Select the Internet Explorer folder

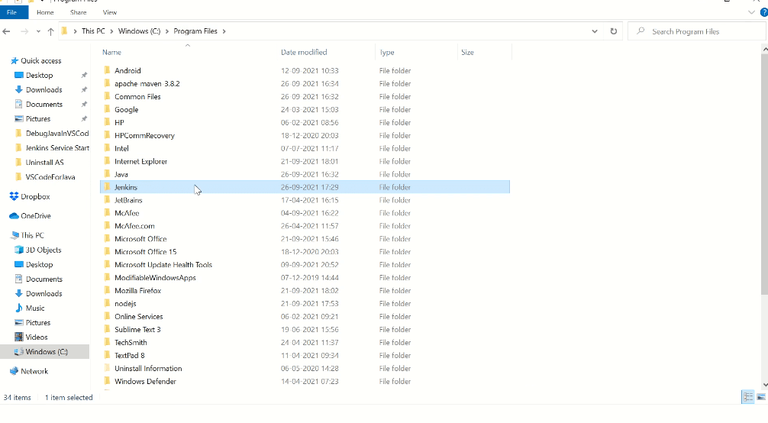point(141,162)
